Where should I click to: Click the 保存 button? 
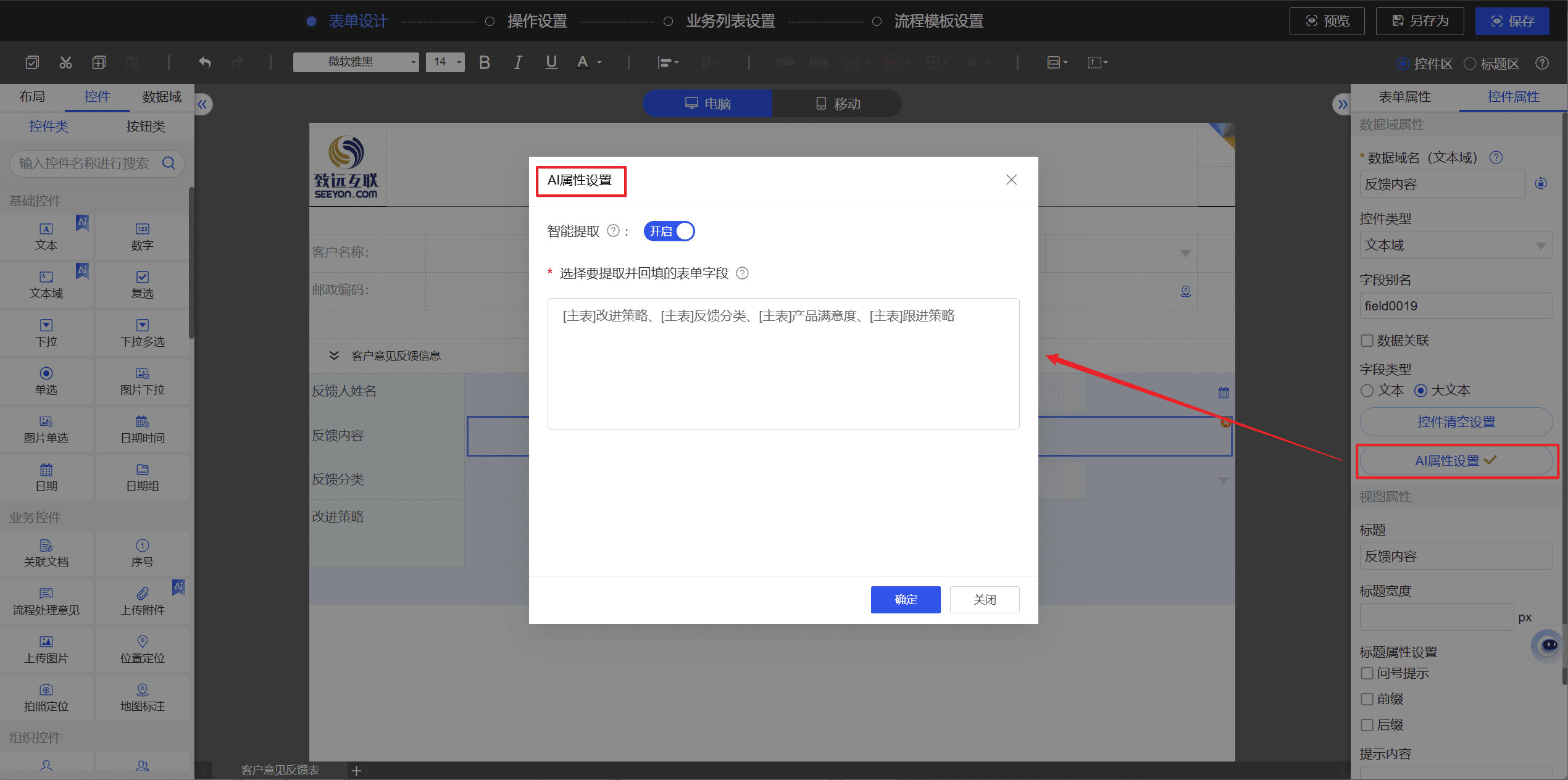pos(1512,22)
